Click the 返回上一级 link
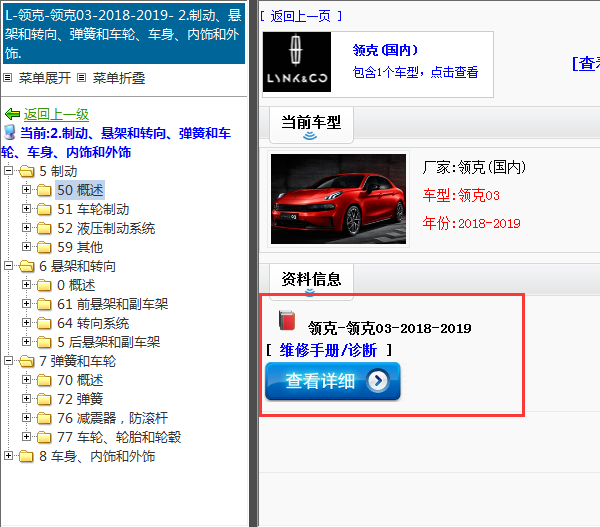 pos(56,114)
